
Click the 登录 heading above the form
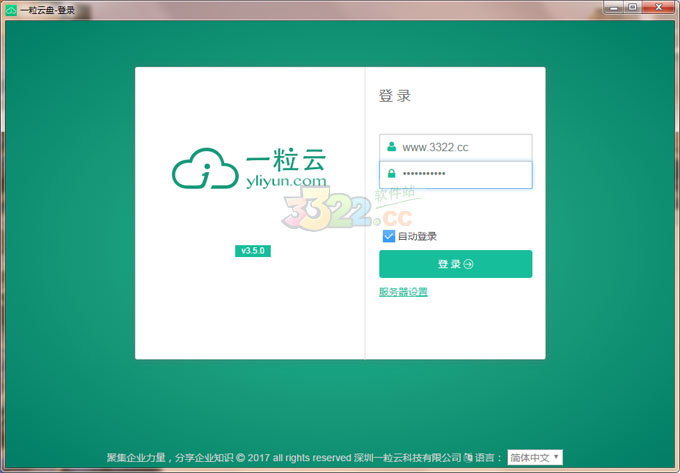(x=395, y=96)
